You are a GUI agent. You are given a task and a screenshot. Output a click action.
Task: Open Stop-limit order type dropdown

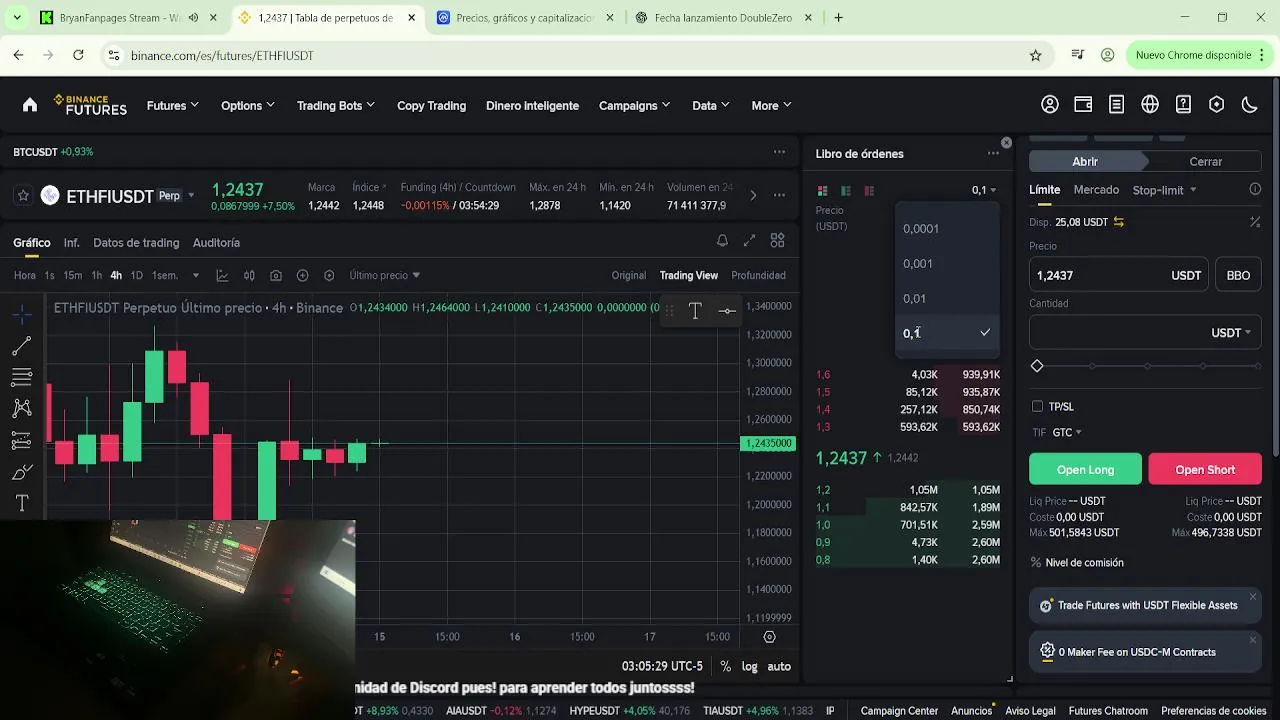1164,190
